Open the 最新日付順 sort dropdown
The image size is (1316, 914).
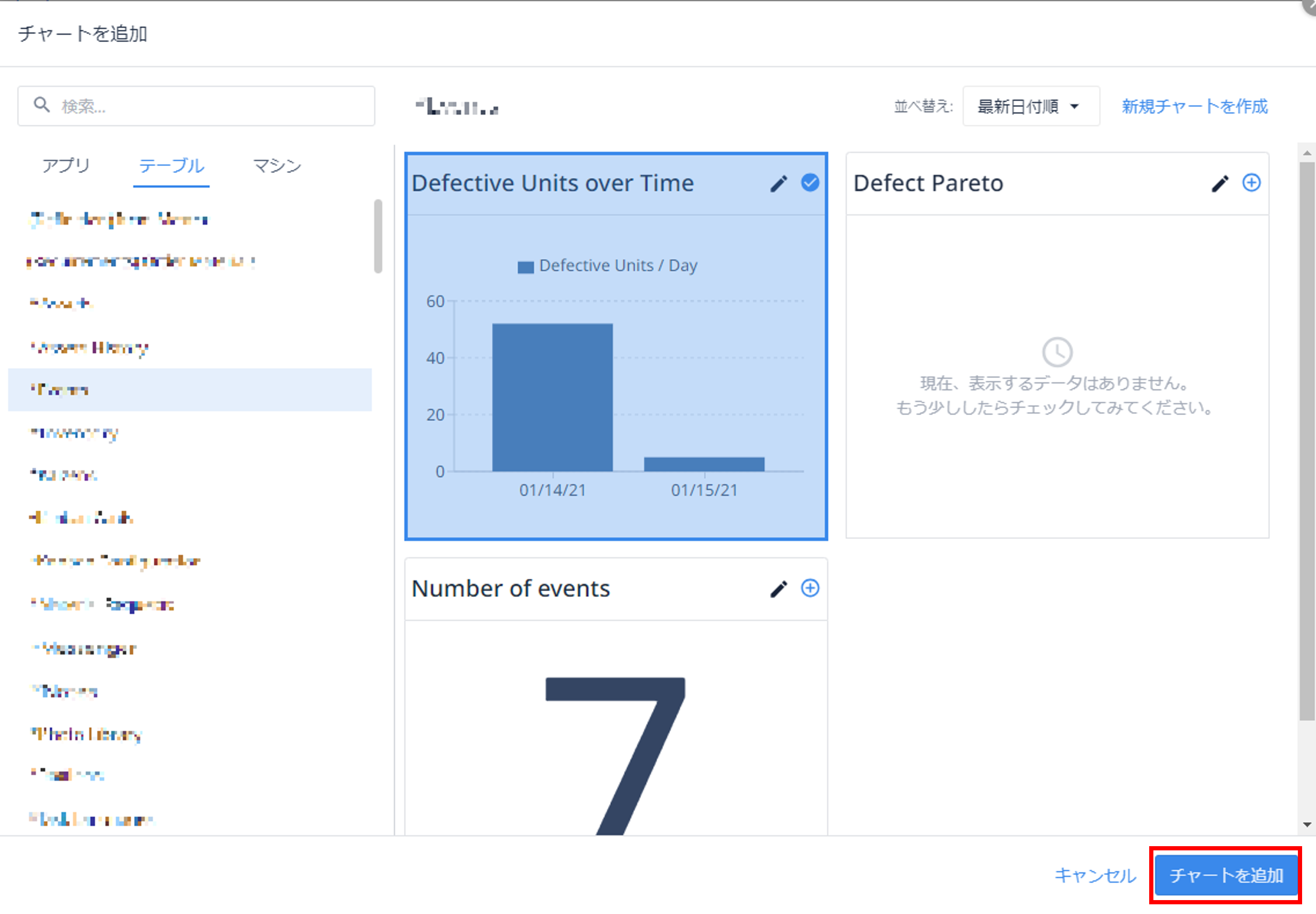point(1031,106)
